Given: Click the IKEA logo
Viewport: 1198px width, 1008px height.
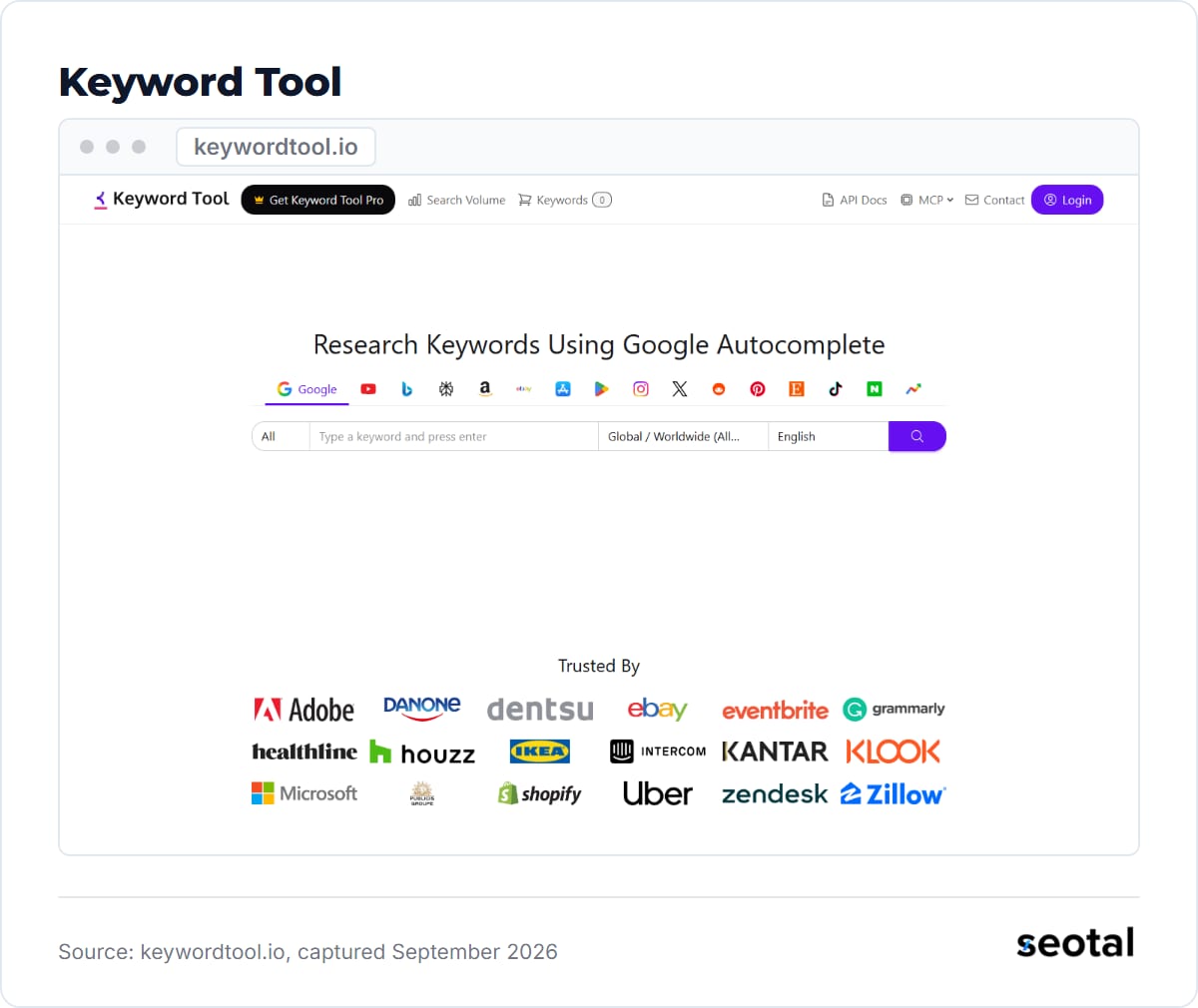Looking at the screenshot, I should coord(539,751).
